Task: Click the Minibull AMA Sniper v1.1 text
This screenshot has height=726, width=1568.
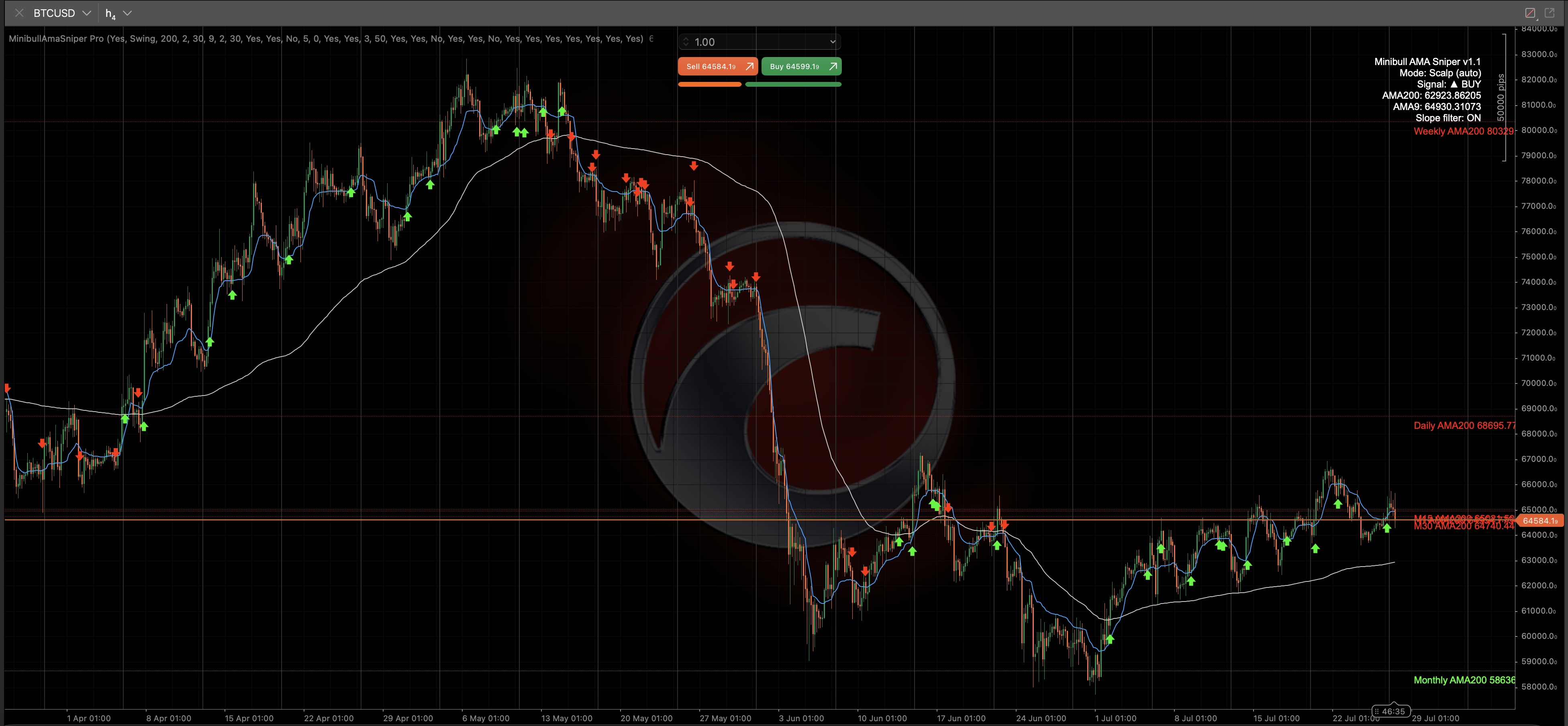Action: pos(1427,61)
